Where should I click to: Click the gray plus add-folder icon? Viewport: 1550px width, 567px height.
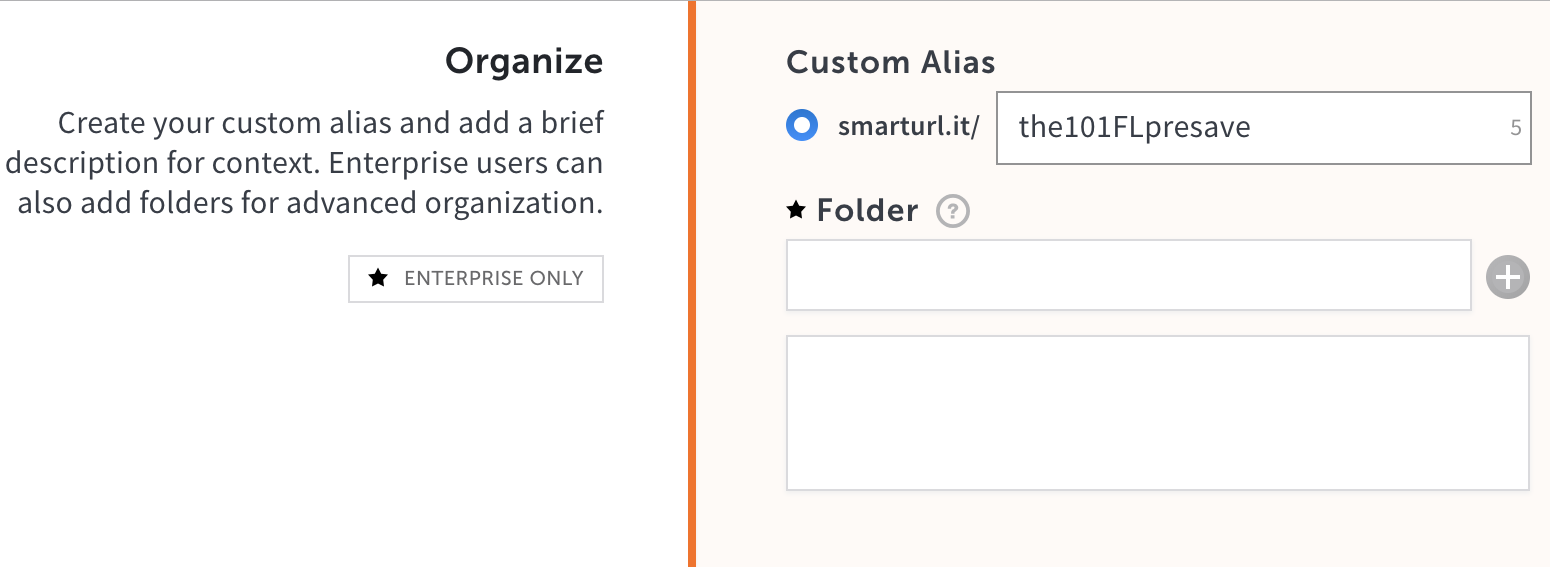(1508, 277)
